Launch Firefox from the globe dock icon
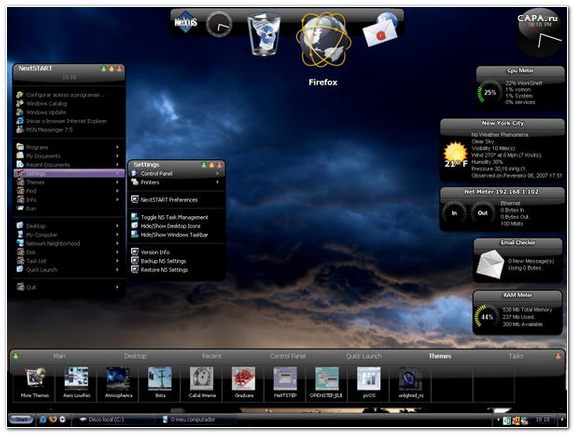574x434 pixels. coord(324,40)
